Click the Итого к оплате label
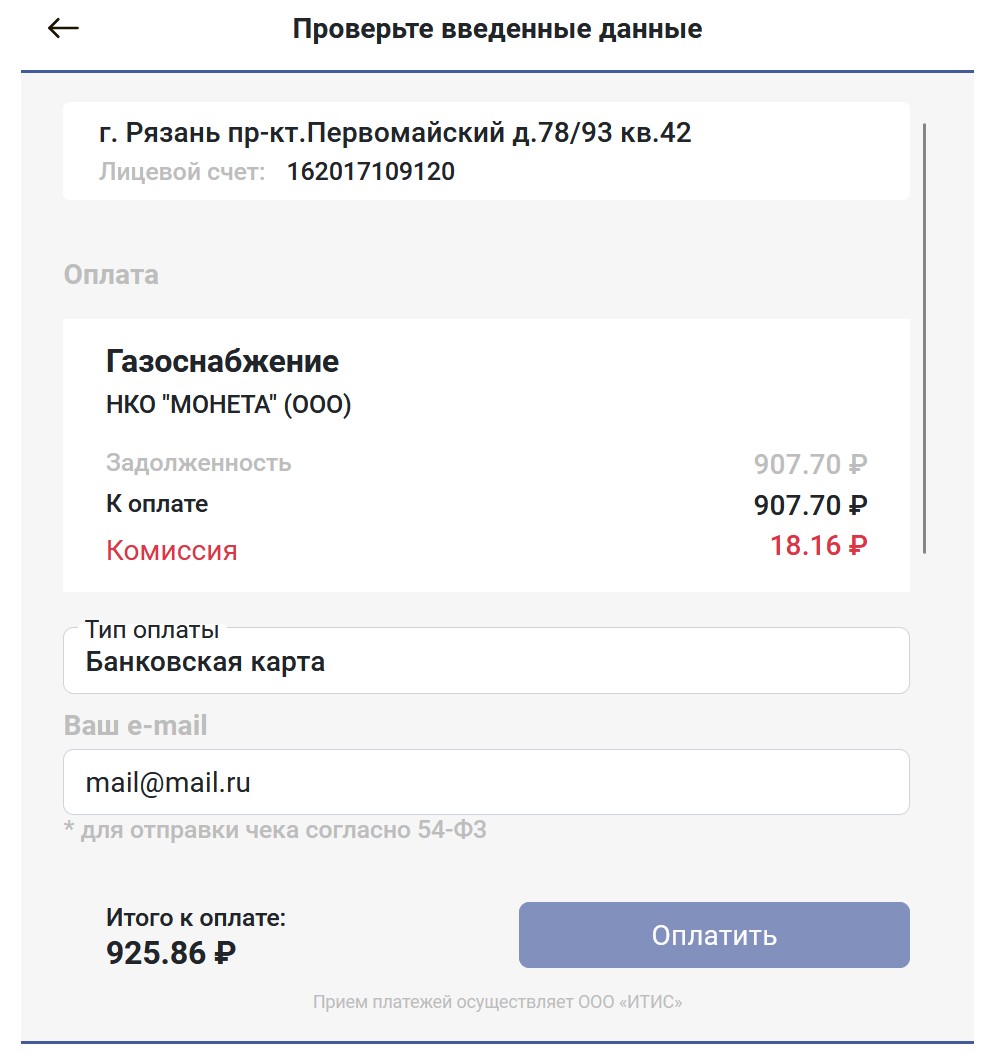Viewport: 987px width, 1055px height. tap(196, 918)
